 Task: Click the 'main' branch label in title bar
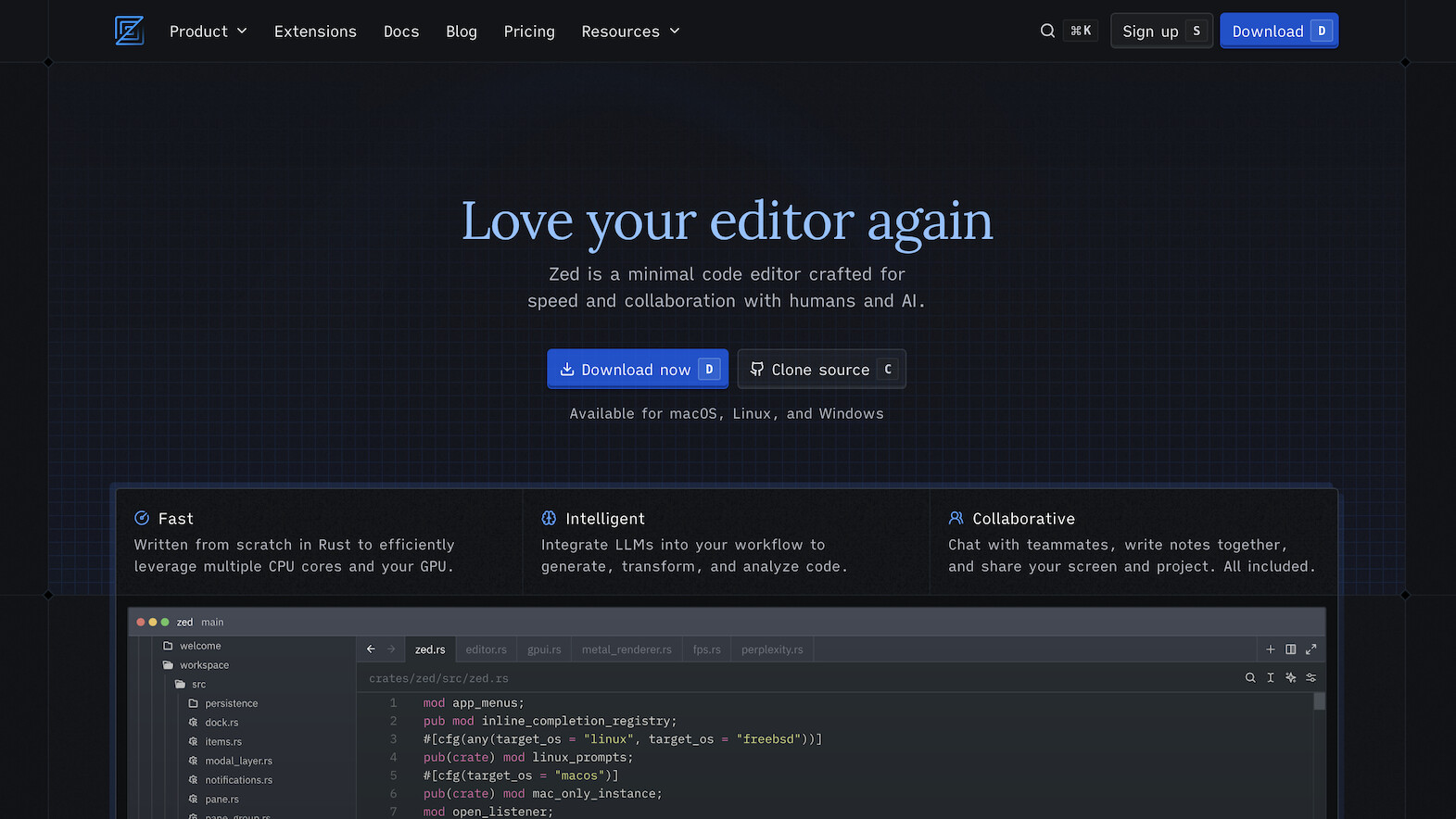pyautogui.click(x=212, y=622)
